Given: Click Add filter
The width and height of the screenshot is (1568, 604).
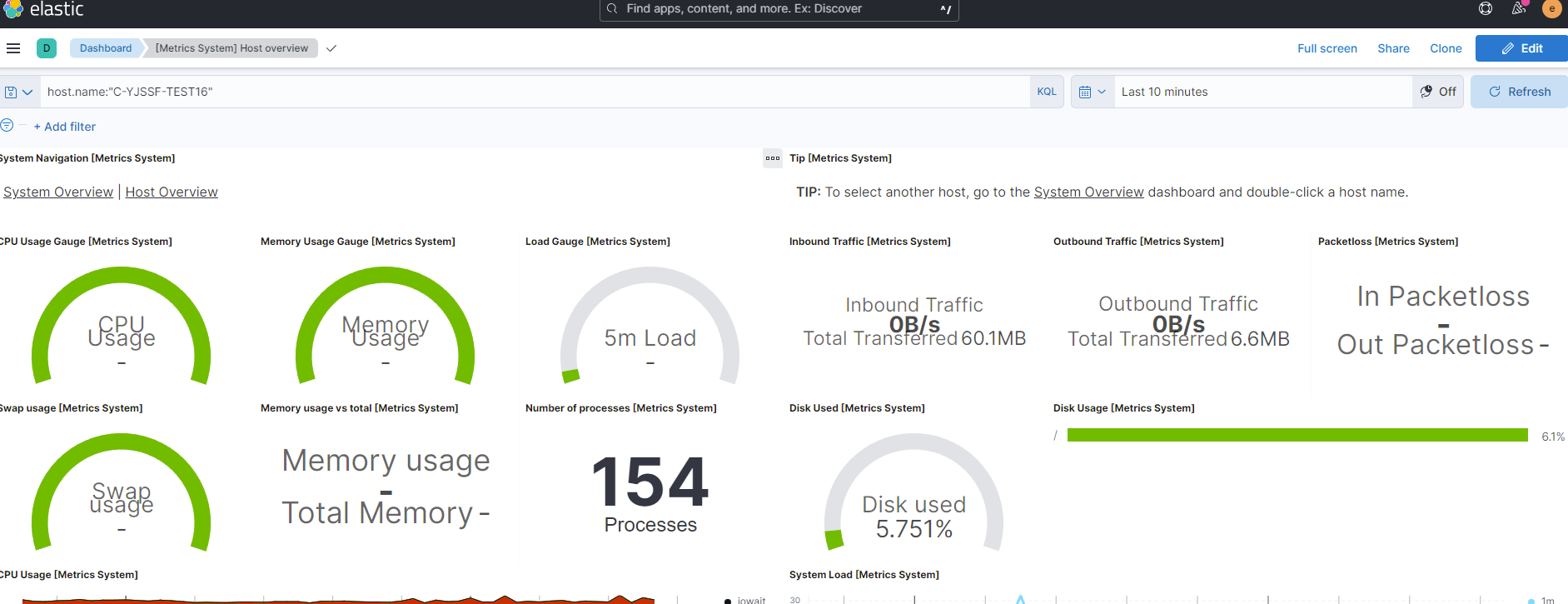Looking at the screenshot, I should [x=65, y=127].
